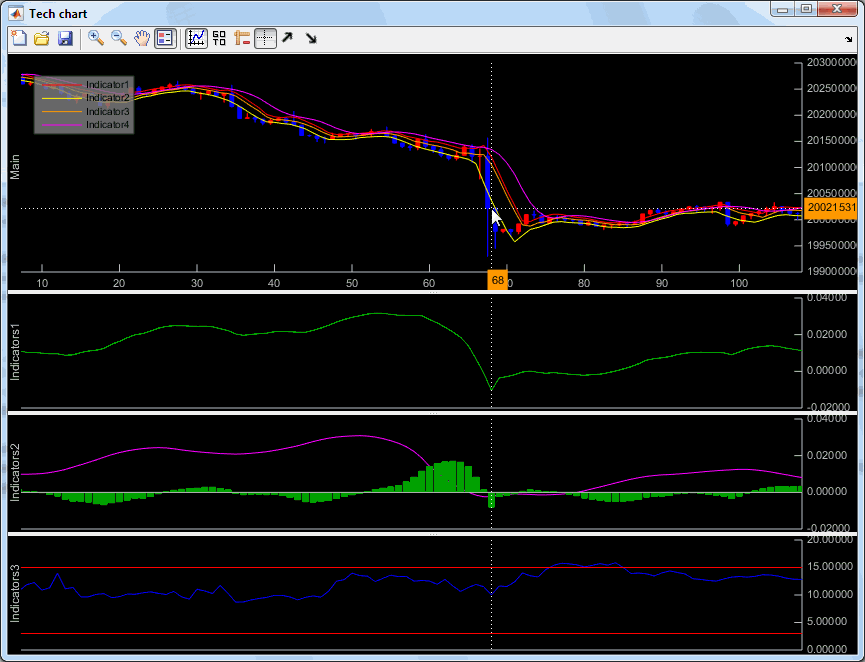Open a chart file

click(43, 38)
